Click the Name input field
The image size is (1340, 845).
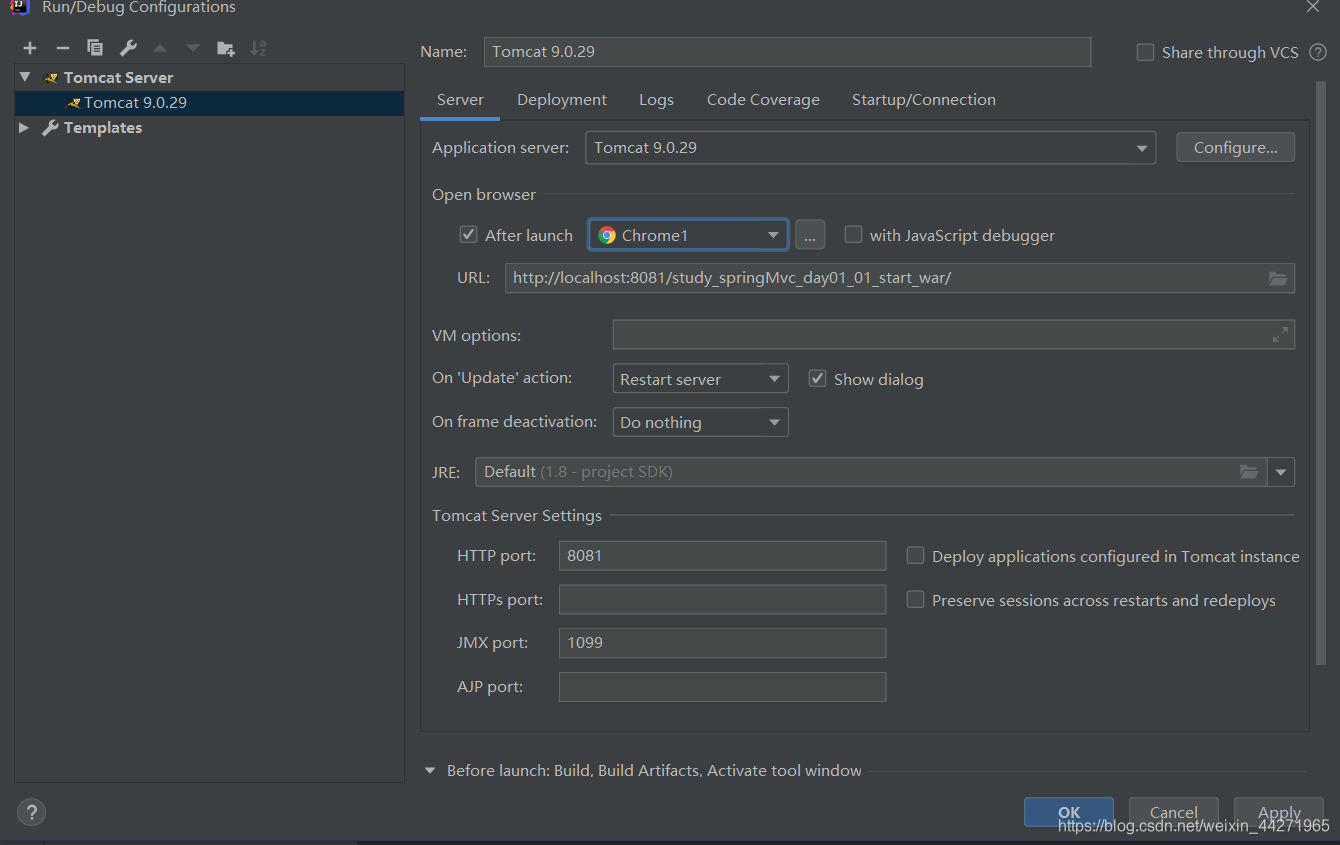[x=787, y=52]
